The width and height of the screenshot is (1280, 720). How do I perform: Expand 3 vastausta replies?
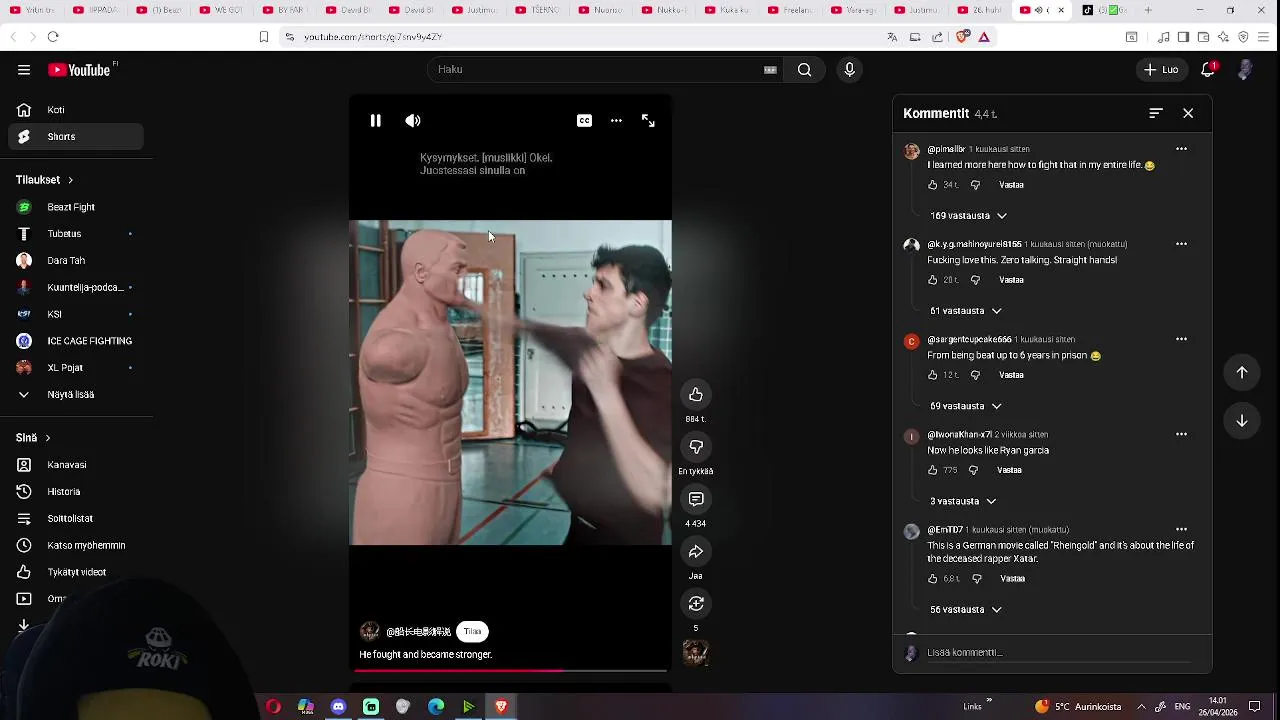[x=963, y=501]
